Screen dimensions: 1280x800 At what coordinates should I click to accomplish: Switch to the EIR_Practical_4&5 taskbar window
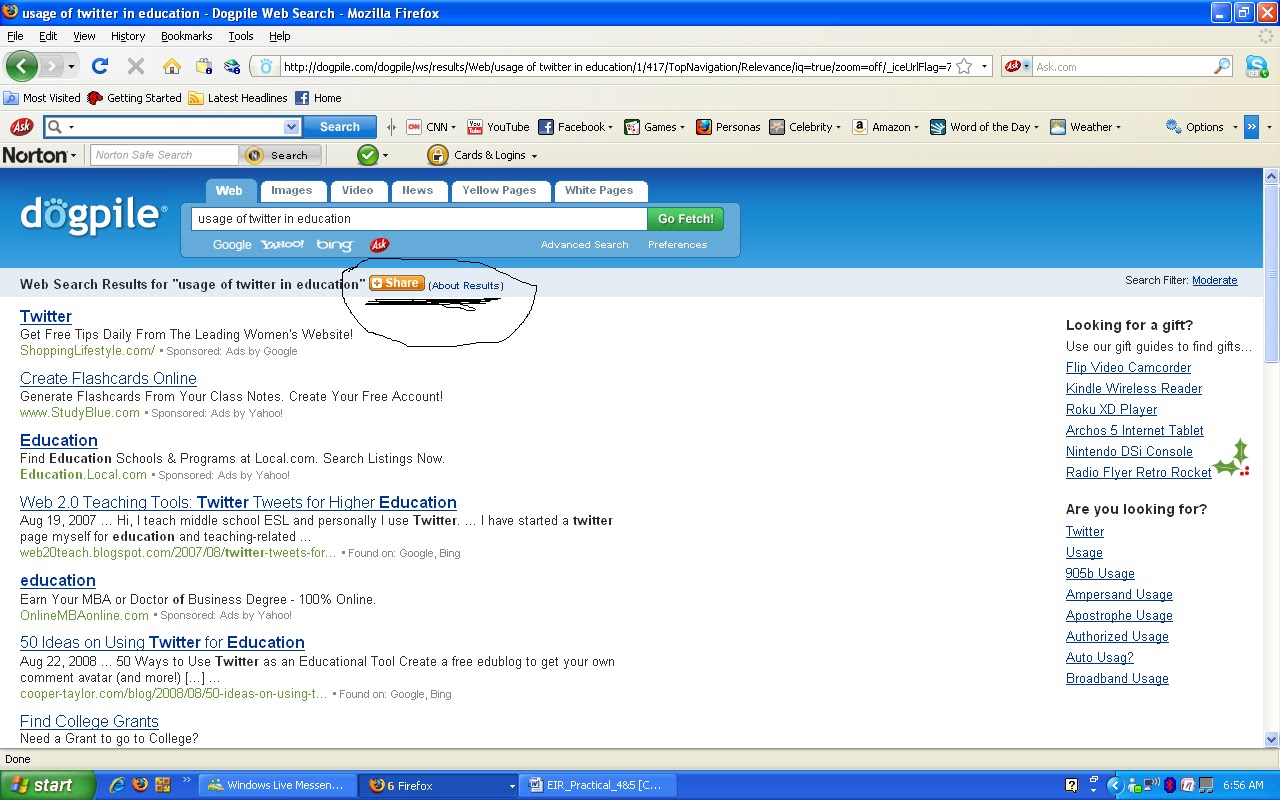pos(598,785)
